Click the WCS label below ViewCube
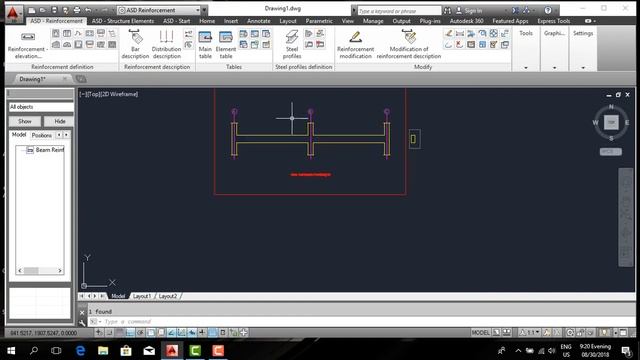The image size is (640, 360). click(x=610, y=151)
